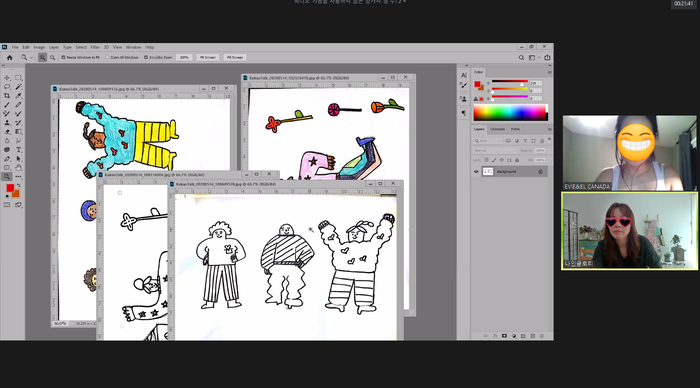Select the Horizontal Type tool
This screenshot has height=388, width=700.
tap(18, 150)
